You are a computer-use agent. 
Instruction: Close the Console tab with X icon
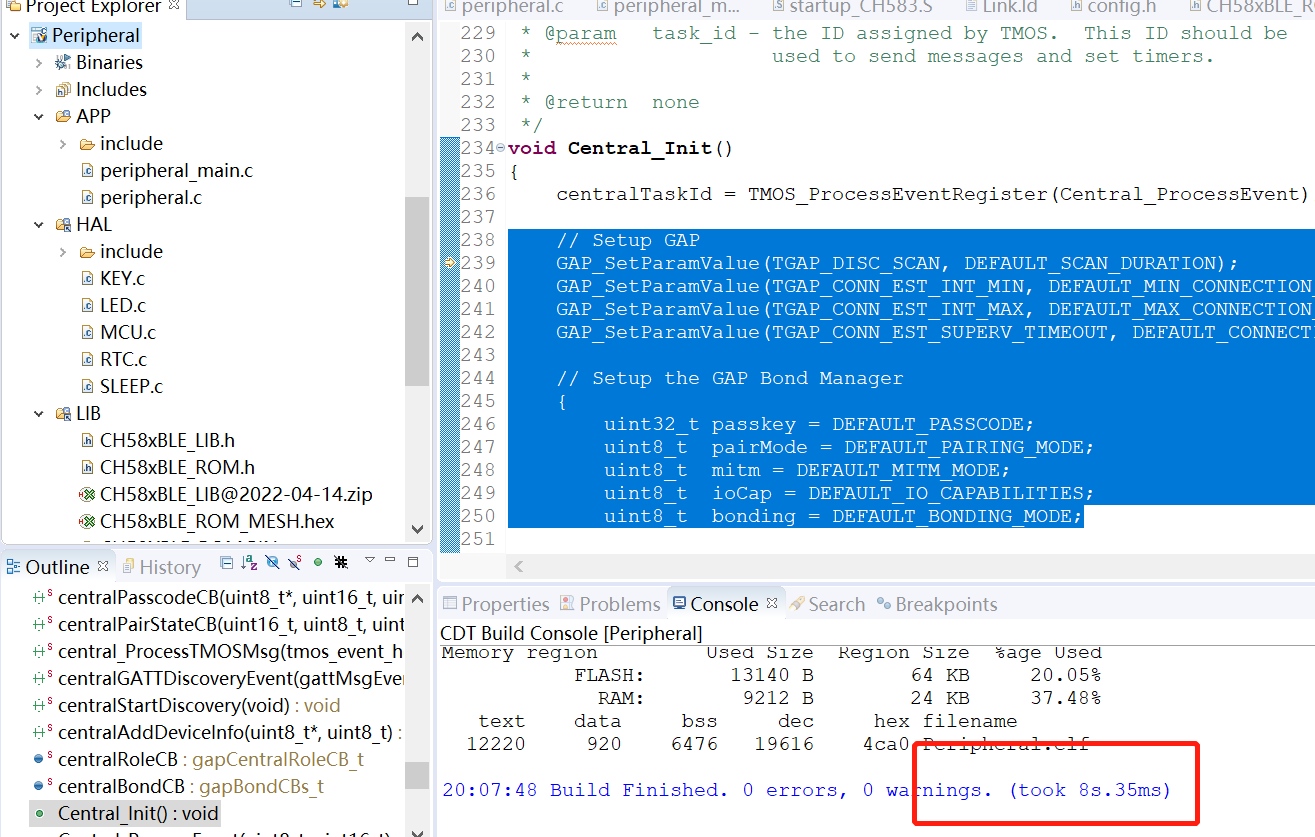click(x=771, y=604)
